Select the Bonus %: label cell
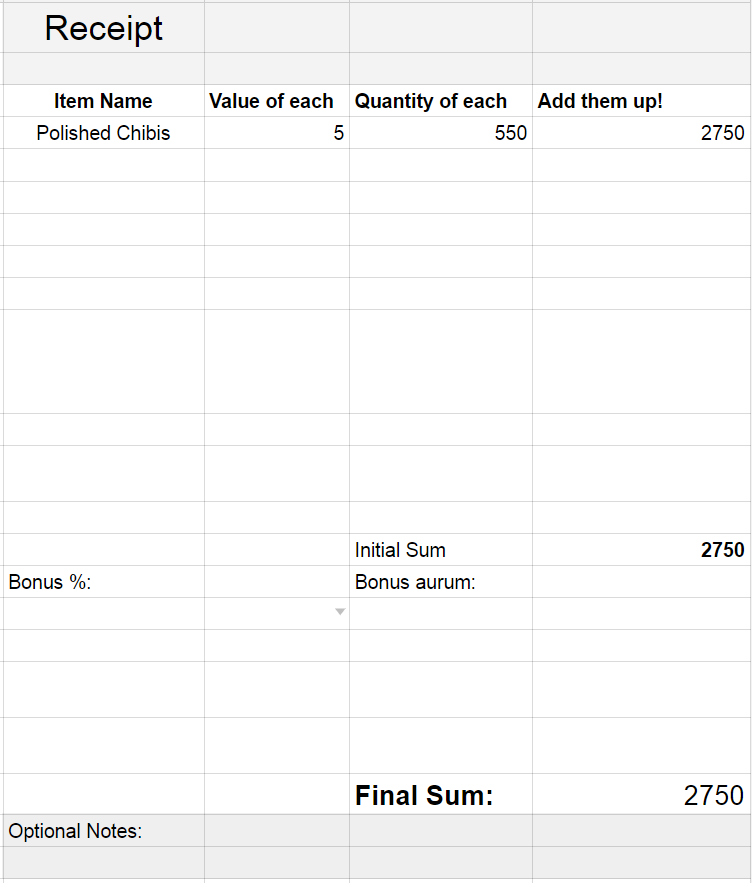 [x=104, y=582]
